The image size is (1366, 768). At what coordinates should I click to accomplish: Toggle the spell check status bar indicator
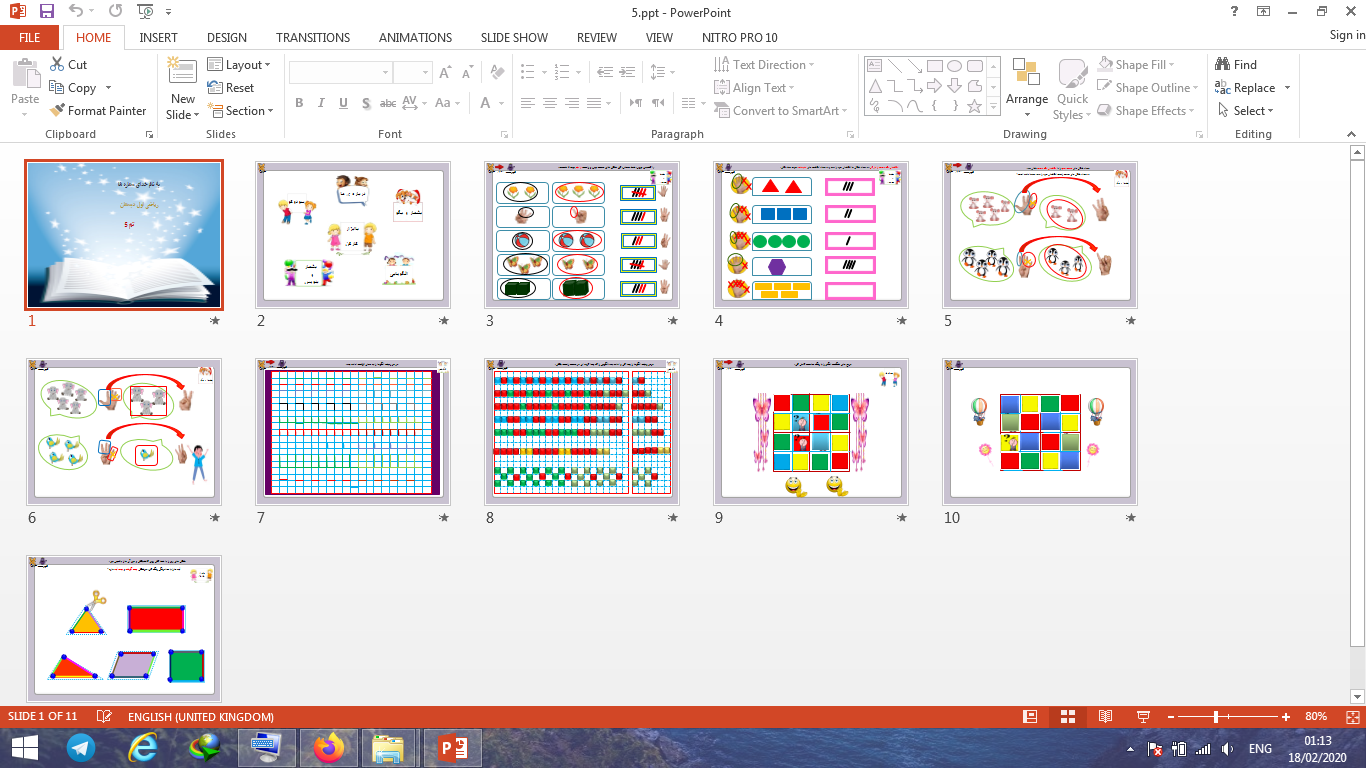[x=104, y=717]
